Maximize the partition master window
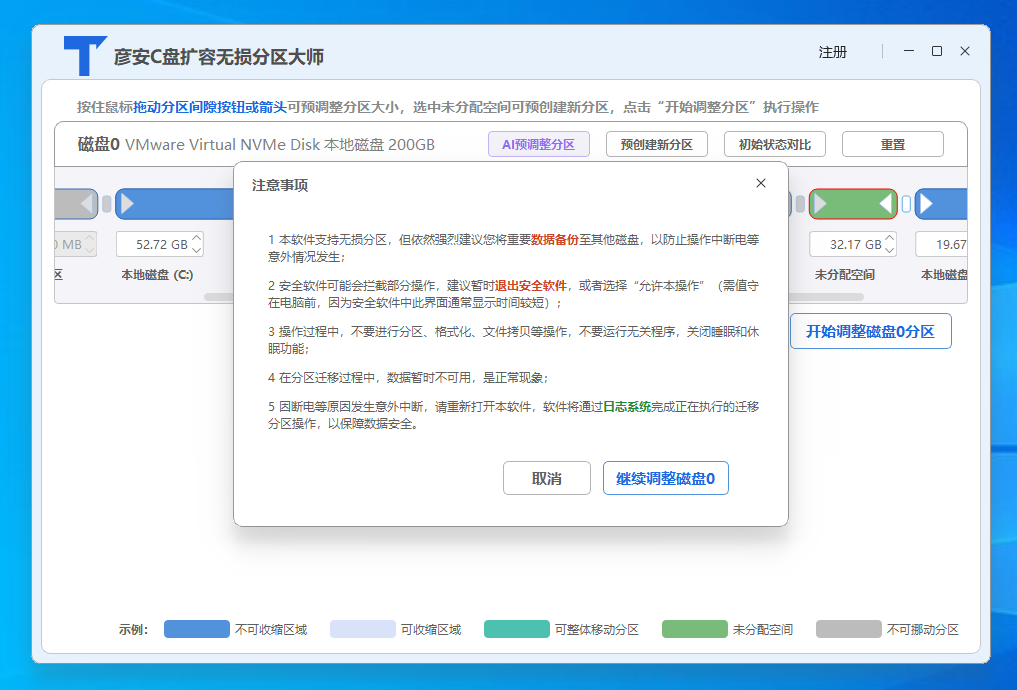 [x=937, y=51]
